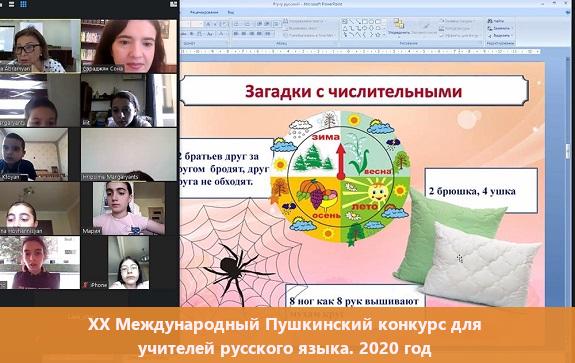Increase the list indent level
The height and width of the screenshot is (363, 575).
267,24
